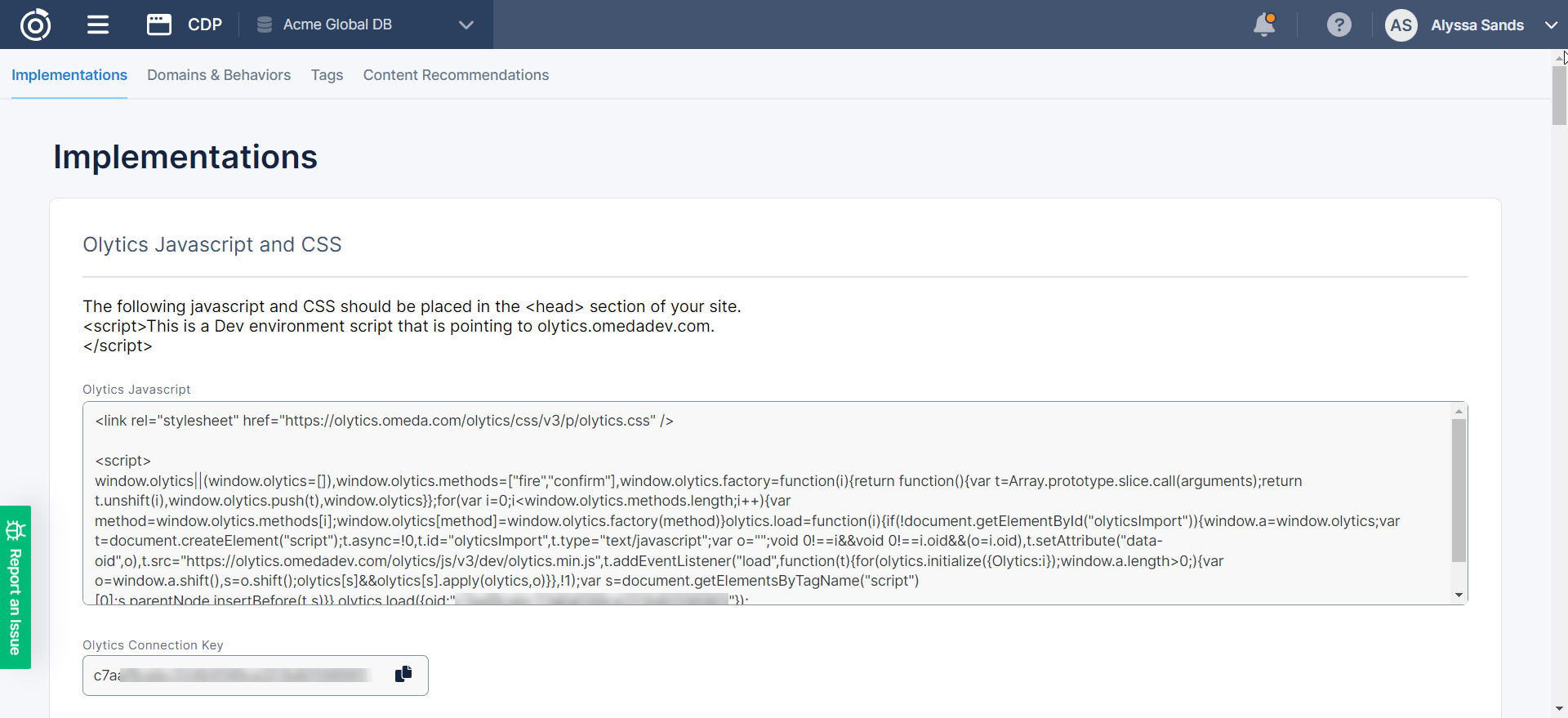Viewport: 1568px width, 718px height.
Task: Click the code box scroll down arrow
Action: 1459,595
